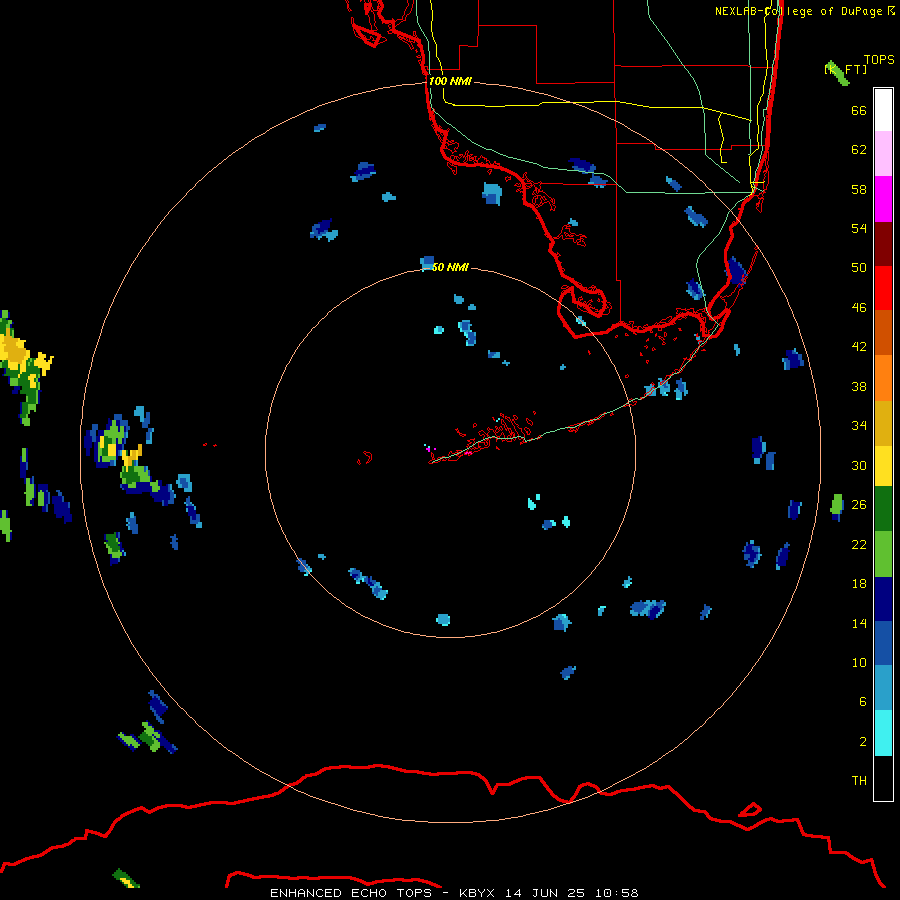Click the "100 NMI" range ring label
900x900 pixels.
450,81
